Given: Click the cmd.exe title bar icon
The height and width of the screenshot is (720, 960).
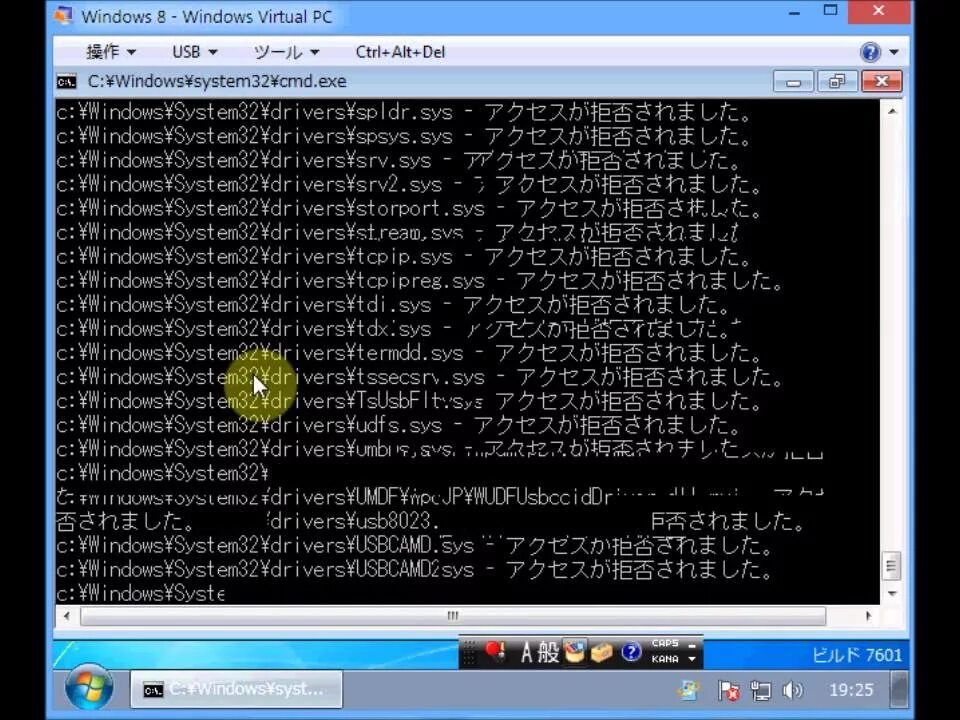Looking at the screenshot, I should pyautogui.click(x=66, y=81).
